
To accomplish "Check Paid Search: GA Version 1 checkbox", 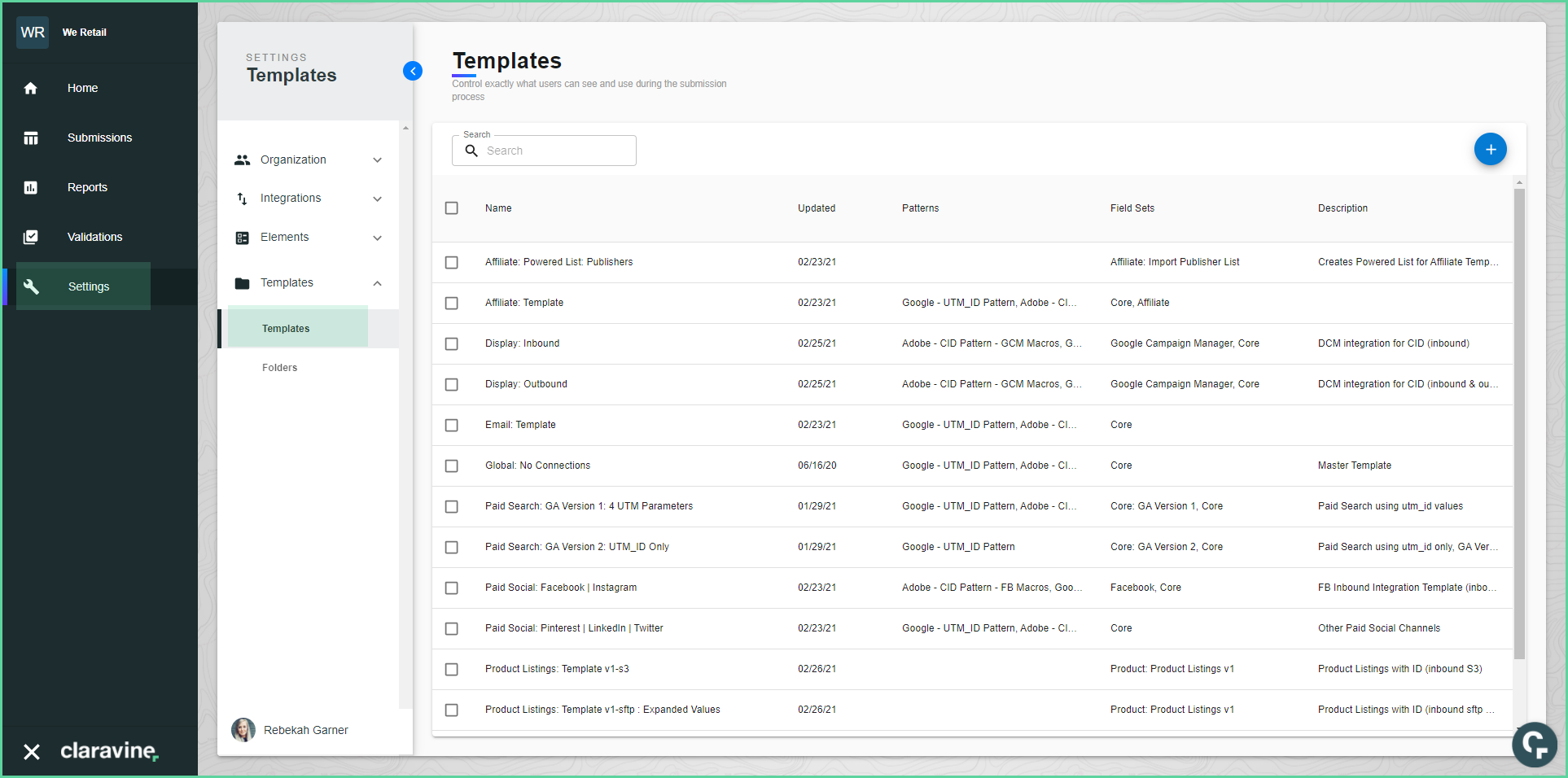I will 452,506.
